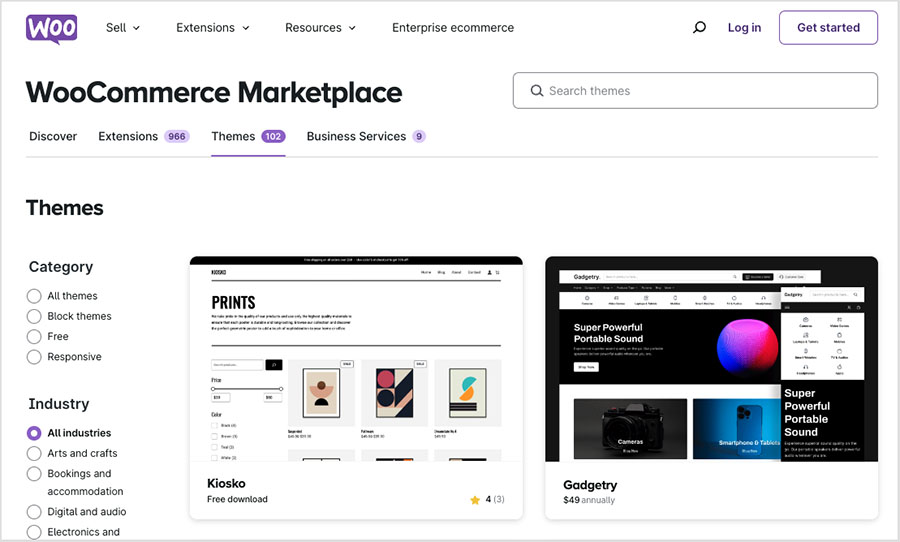The image size is (900, 542).
Task: Click the $49 annually price text
Action: tap(589, 500)
